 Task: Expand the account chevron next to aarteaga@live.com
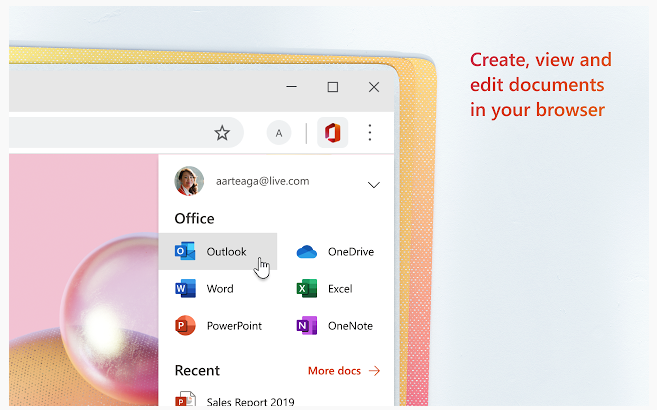(x=373, y=185)
